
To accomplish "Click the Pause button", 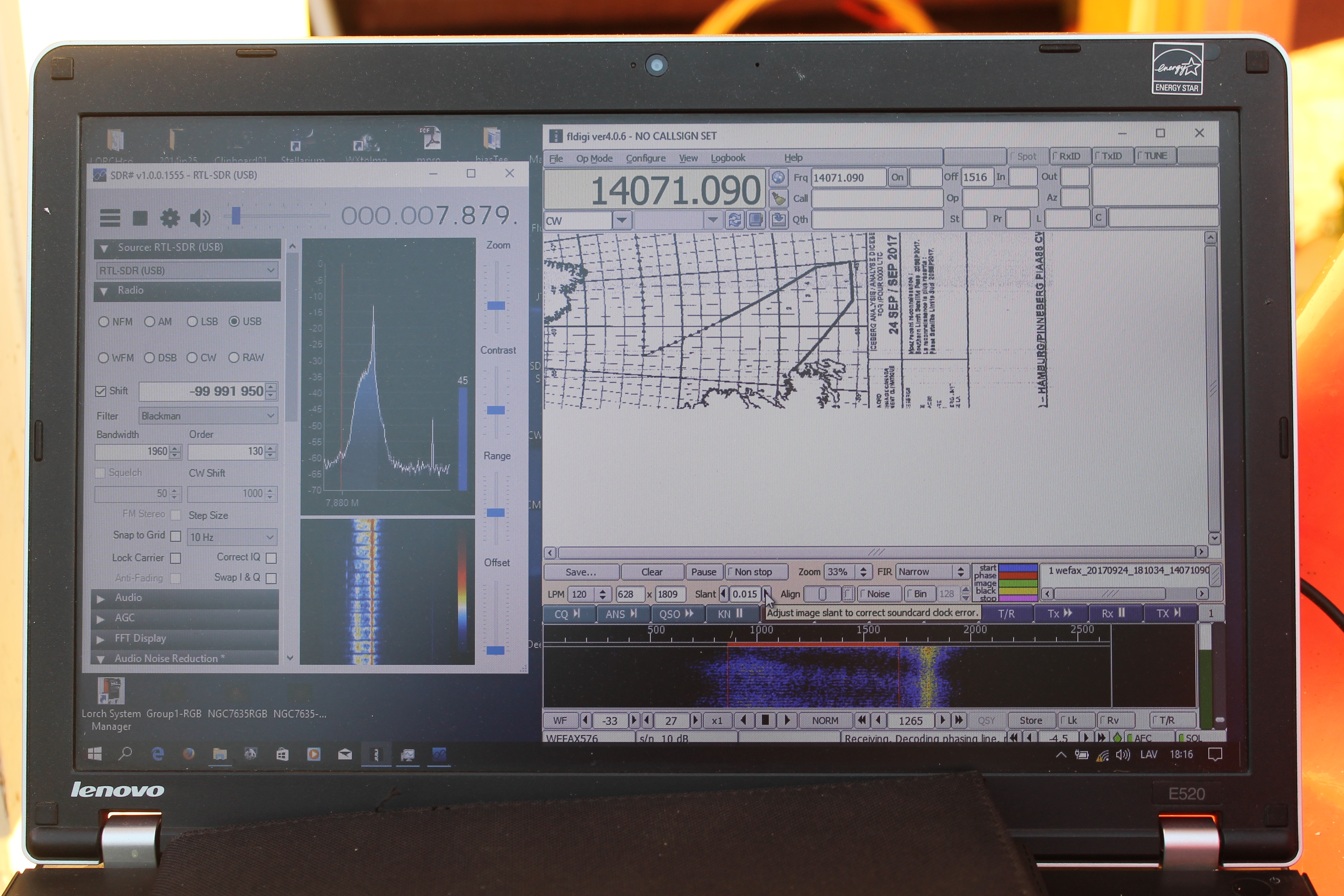I will point(703,572).
